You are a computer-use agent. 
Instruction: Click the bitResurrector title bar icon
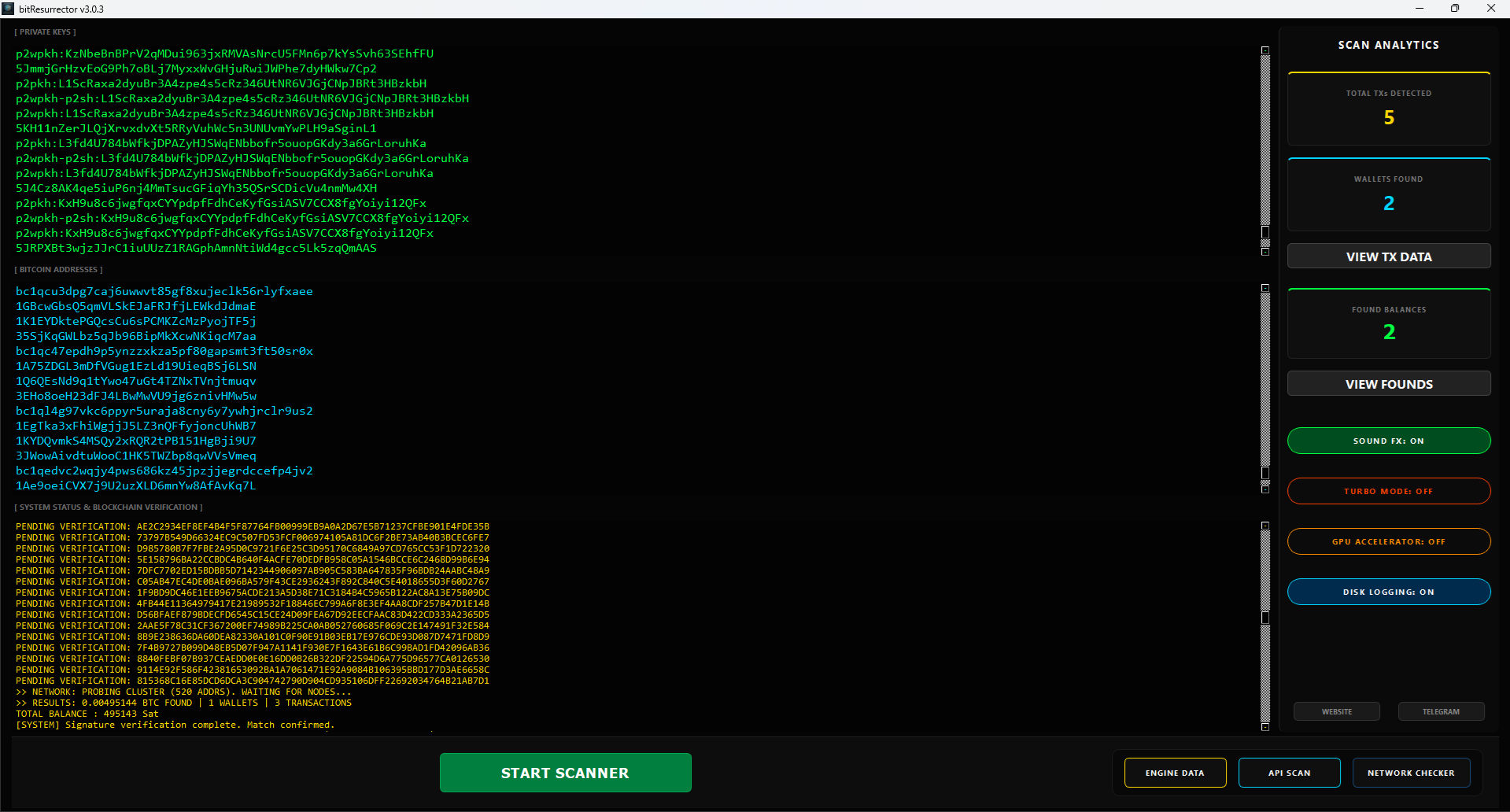[x=8, y=8]
